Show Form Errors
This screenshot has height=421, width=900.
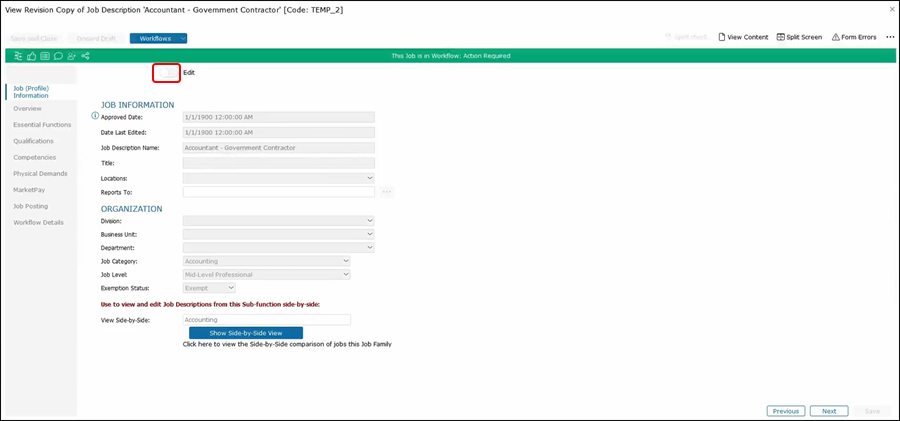[853, 37]
